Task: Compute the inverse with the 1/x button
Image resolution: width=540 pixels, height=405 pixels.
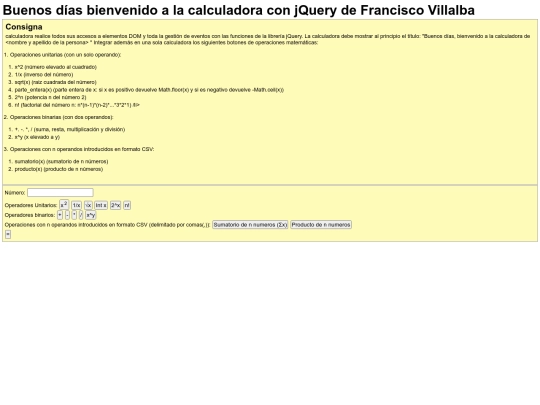Action: pyautogui.click(x=76, y=205)
